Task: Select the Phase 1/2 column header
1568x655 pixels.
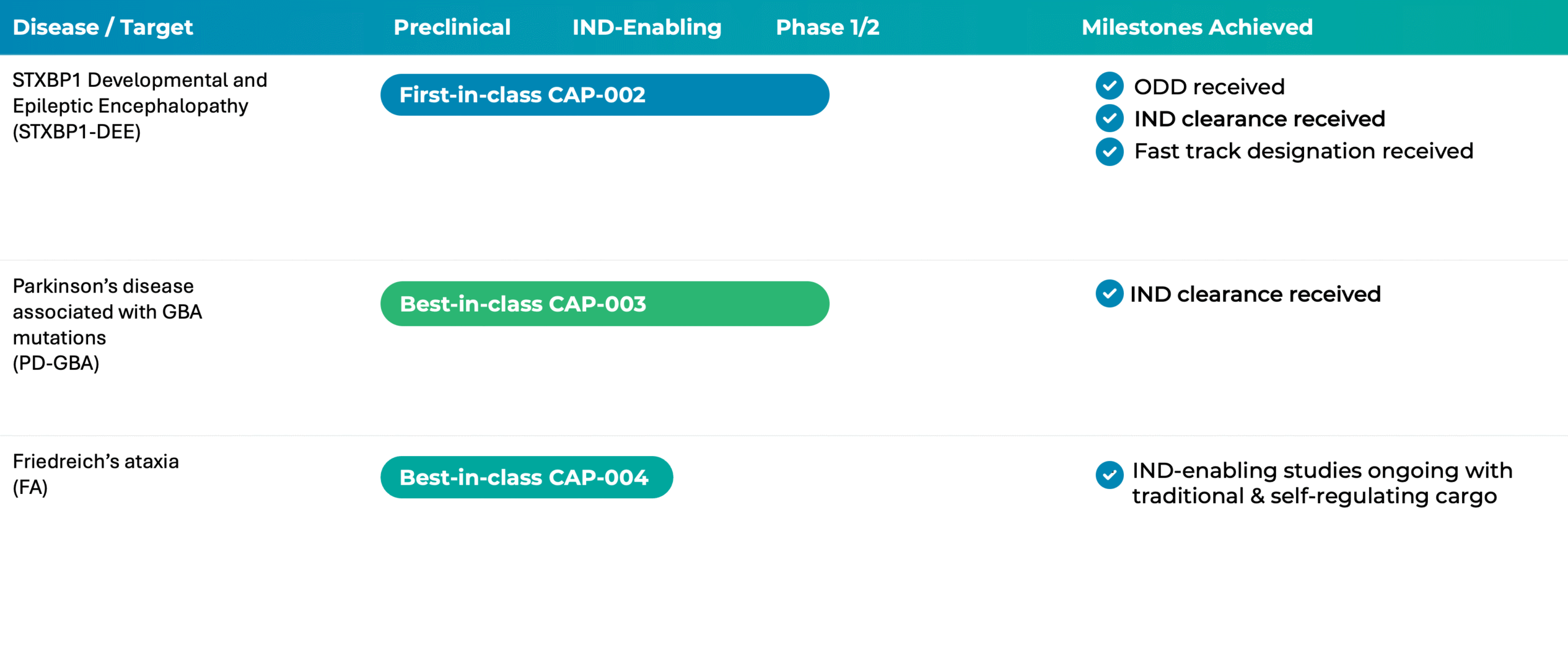Action: tap(827, 27)
